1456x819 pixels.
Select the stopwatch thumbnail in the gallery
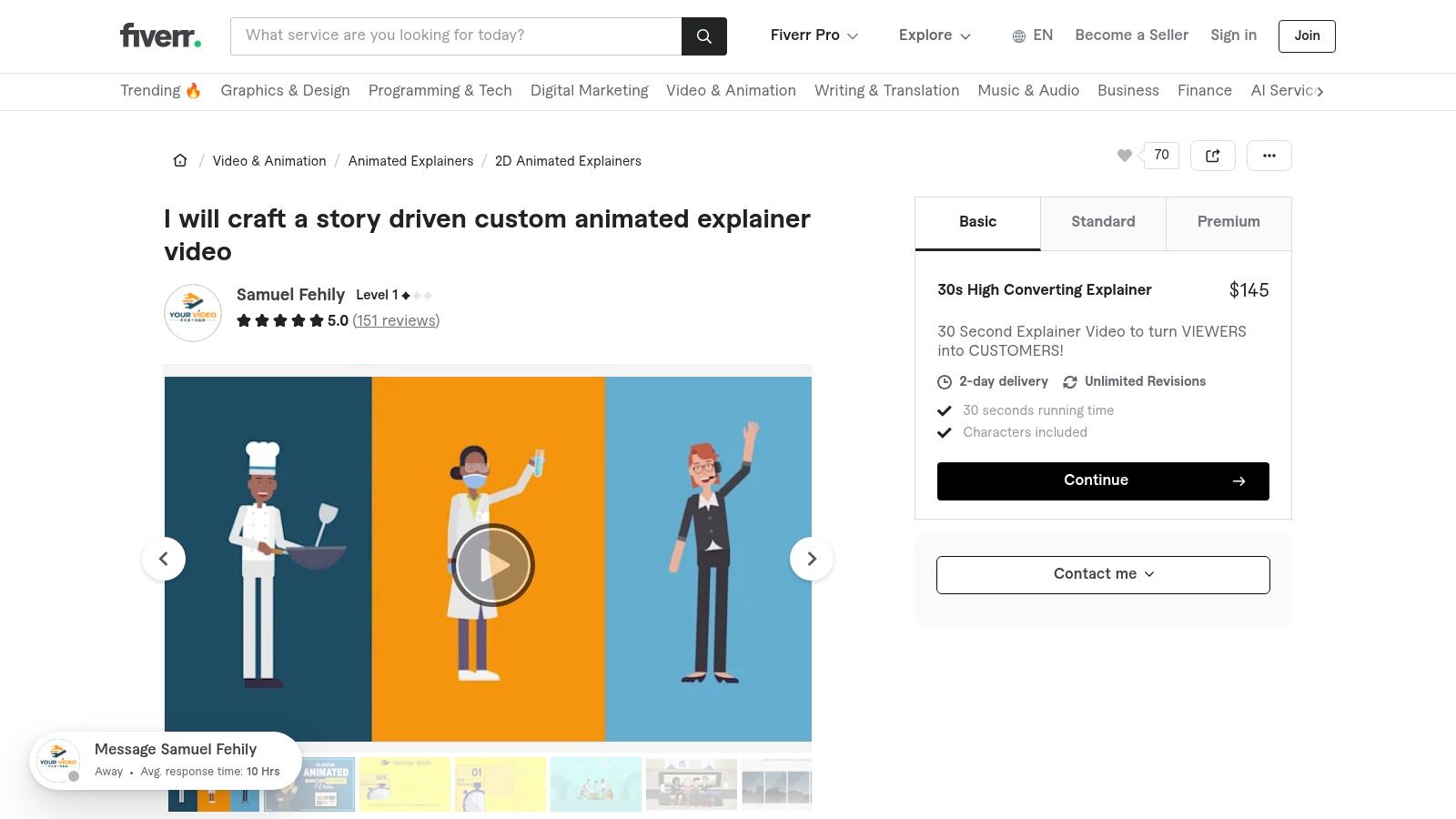pos(500,784)
